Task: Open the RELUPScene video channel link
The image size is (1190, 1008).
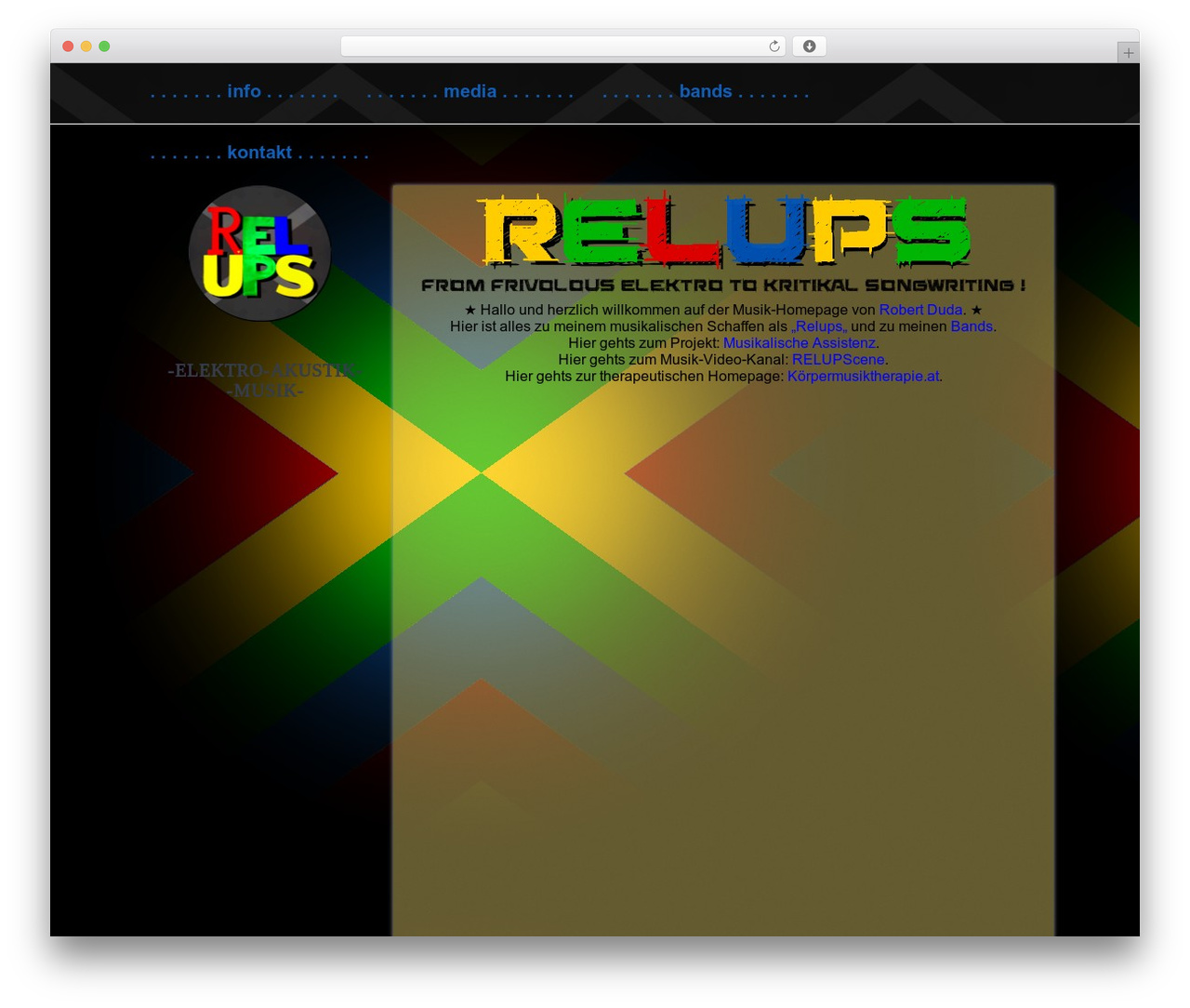Action: point(839,360)
